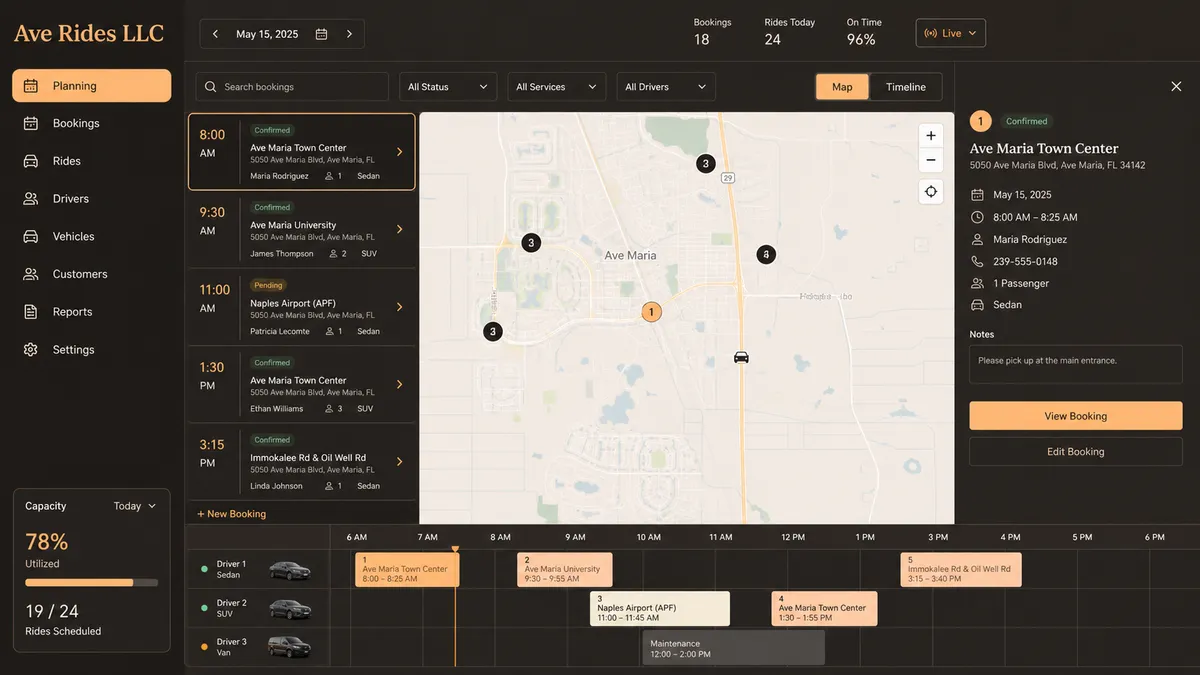Recenter map with locate icon

(x=931, y=192)
